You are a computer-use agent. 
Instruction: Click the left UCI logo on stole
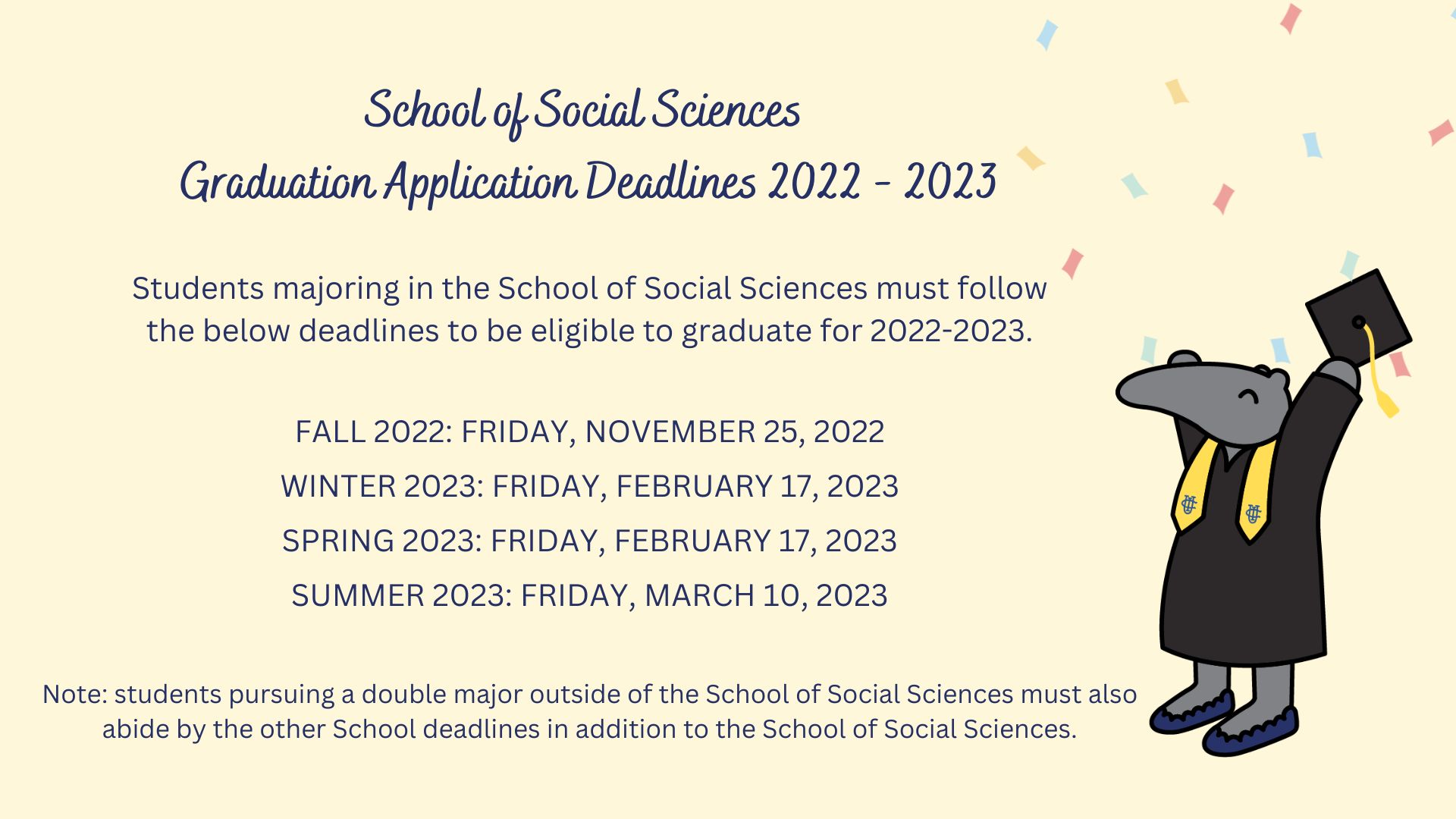(1188, 504)
